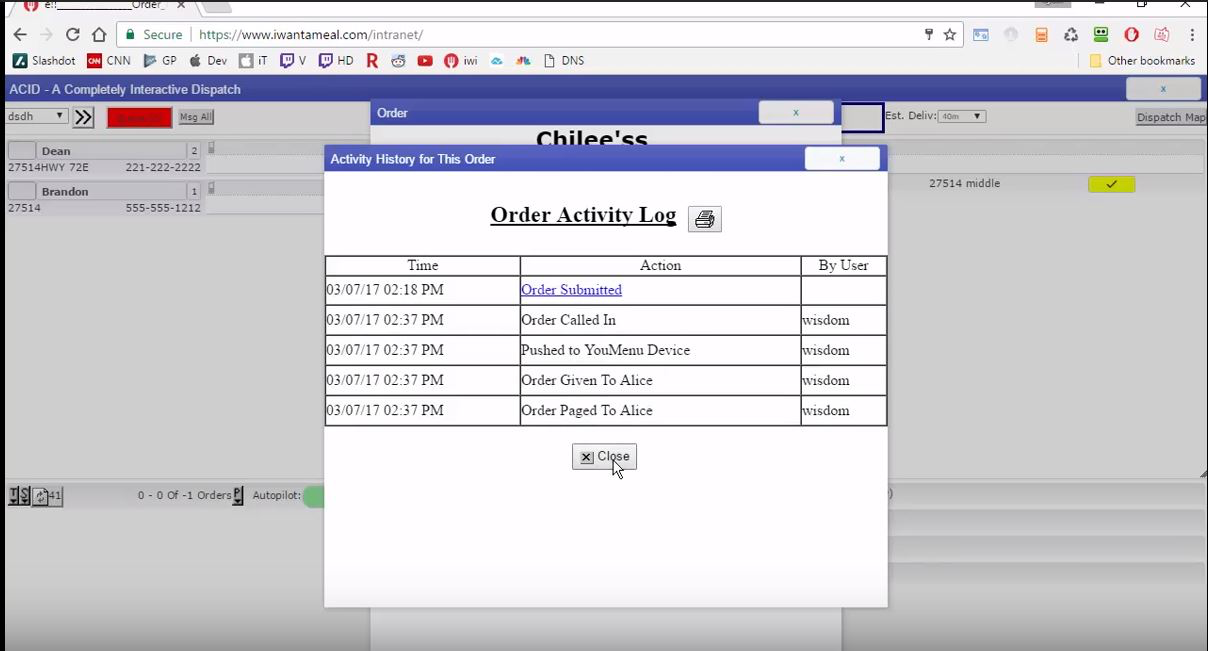Image resolution: width=1208 pixels, height=651 pixels.
Task: Open YouTube from the bookmarks bar
Action: pos(424,60)
